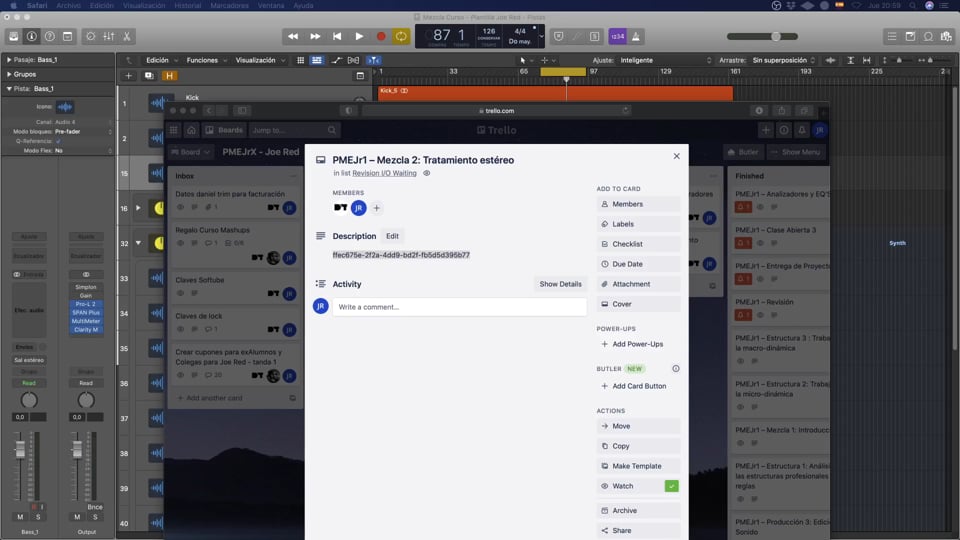Open the Visualización menu in tracks area
The height and width of the screenshot is (540, 960).
click(260, 60)
